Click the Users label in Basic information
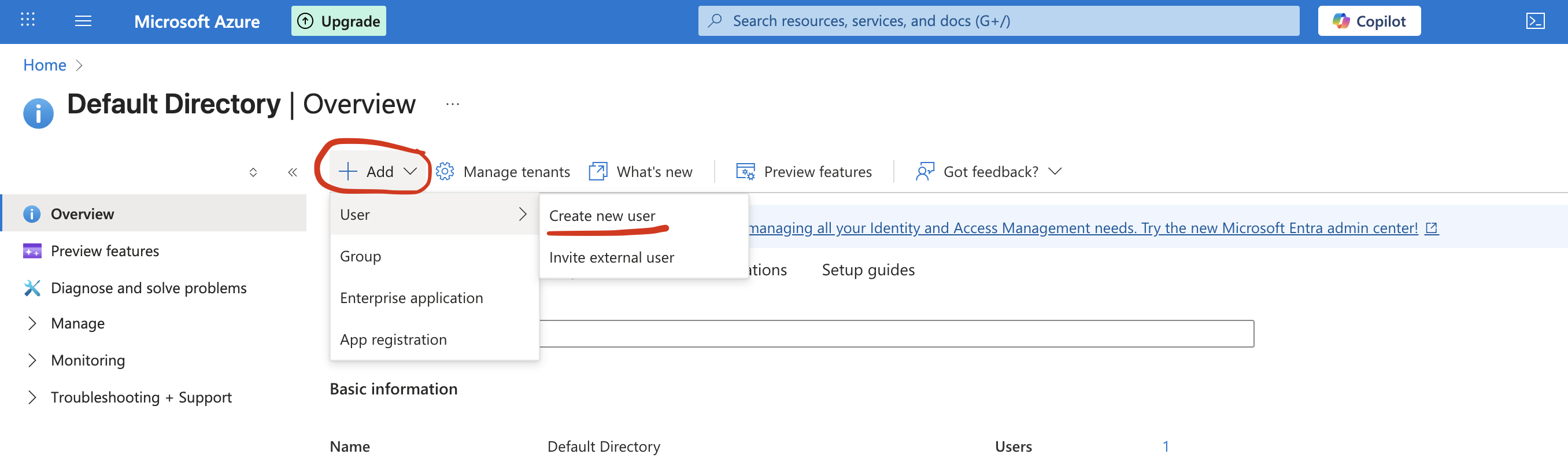 point(1013,446)
